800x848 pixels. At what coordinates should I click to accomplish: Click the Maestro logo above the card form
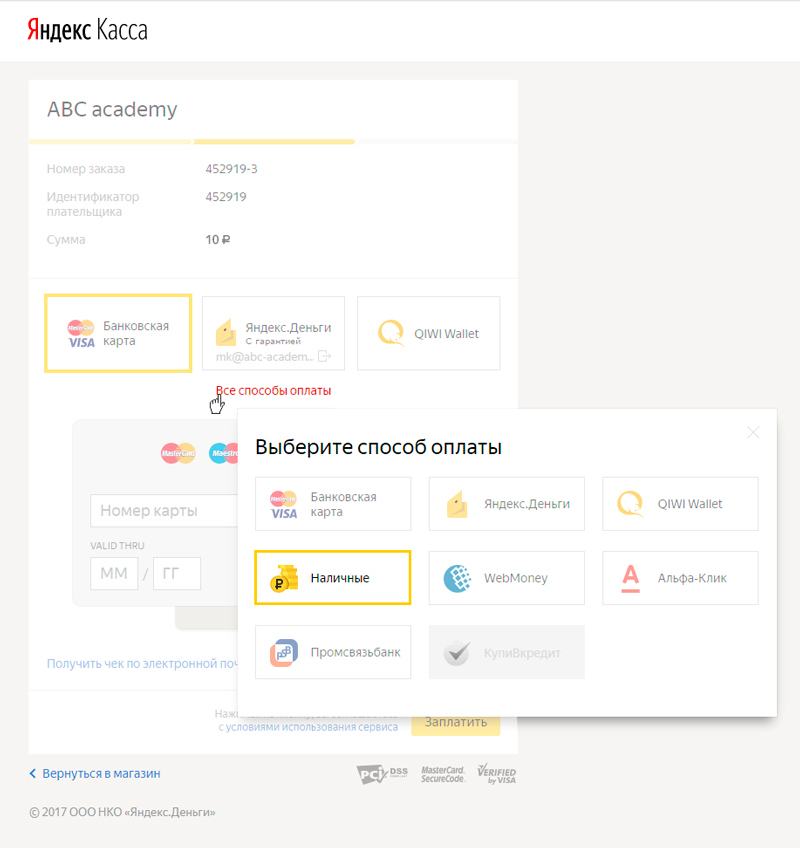223,453
